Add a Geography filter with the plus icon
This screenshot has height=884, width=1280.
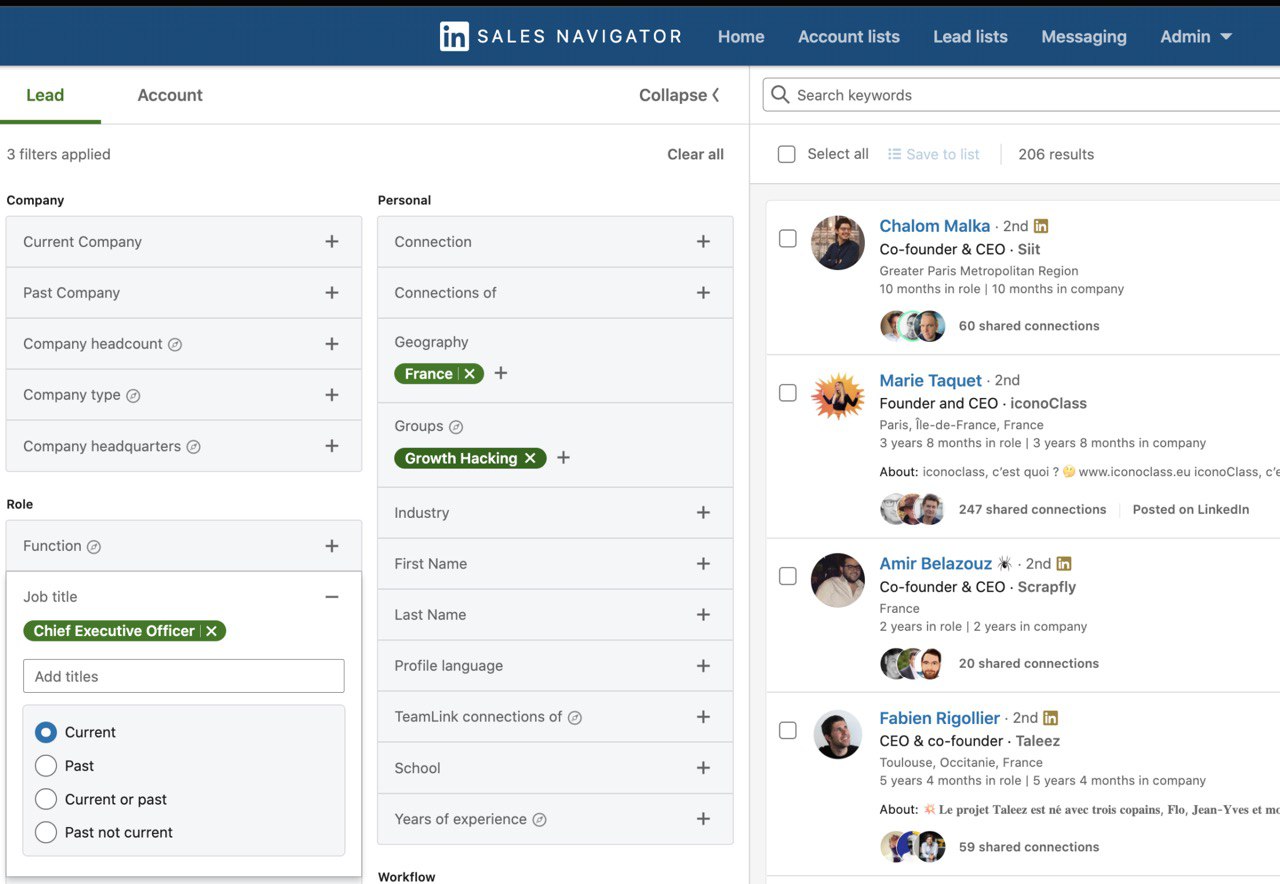[500, 373]
